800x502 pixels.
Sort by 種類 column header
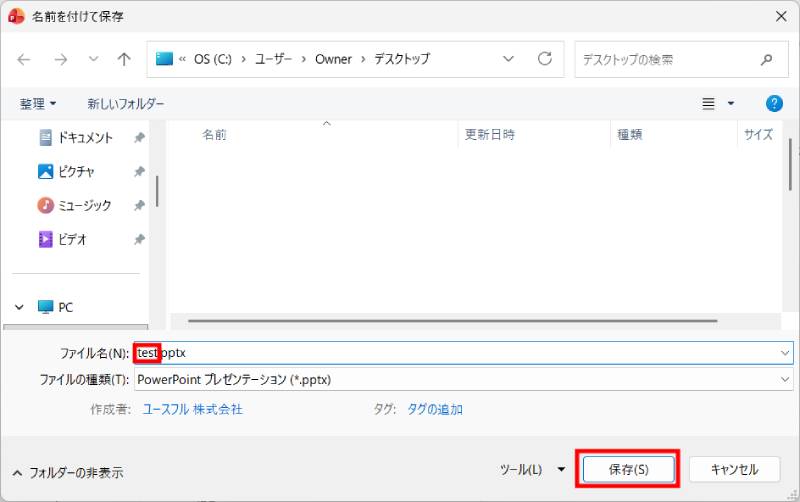click(x=630, y=135)
